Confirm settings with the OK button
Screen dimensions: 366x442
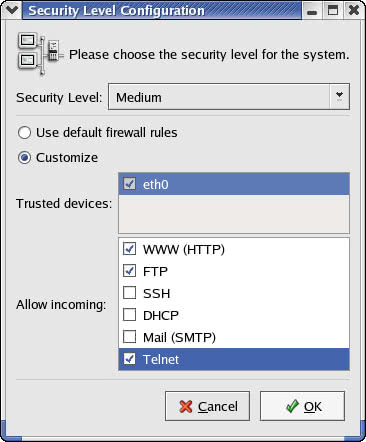click(302, 406)
